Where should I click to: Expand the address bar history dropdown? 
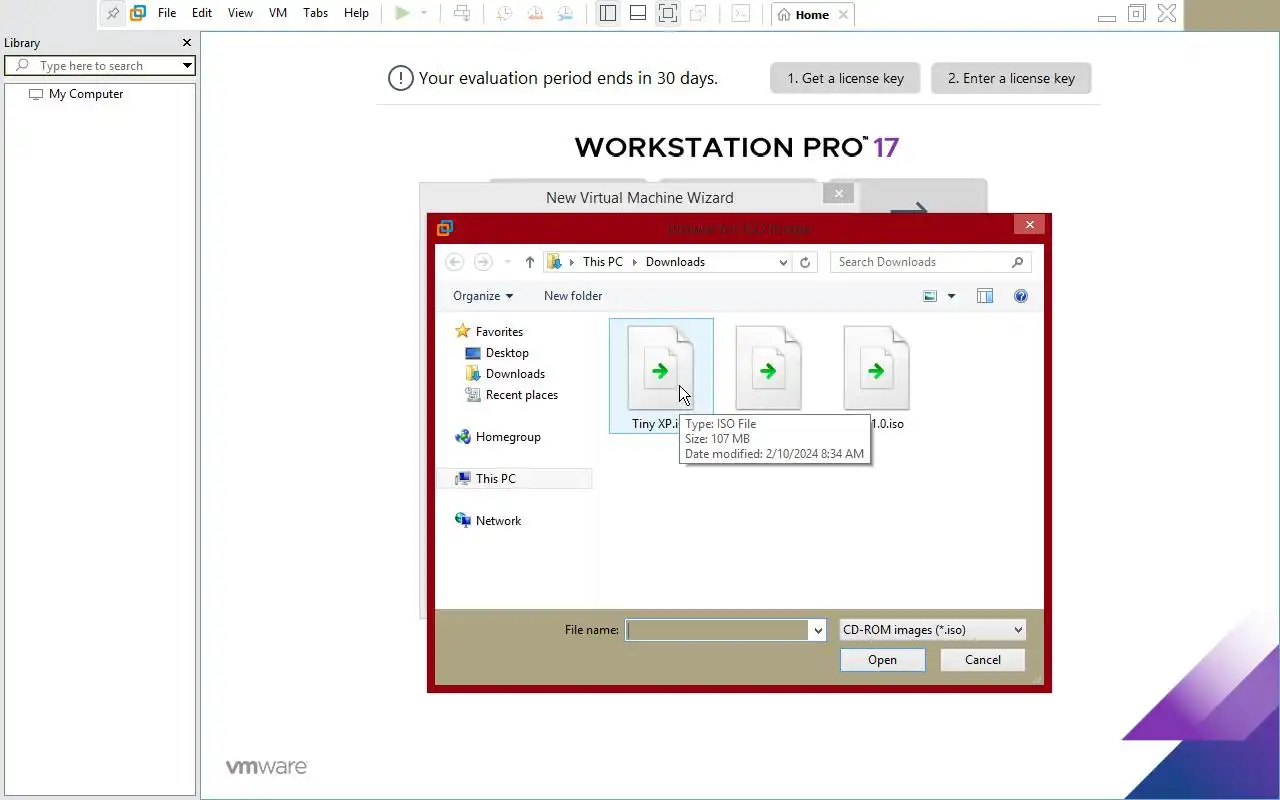[x=783, y=262]
